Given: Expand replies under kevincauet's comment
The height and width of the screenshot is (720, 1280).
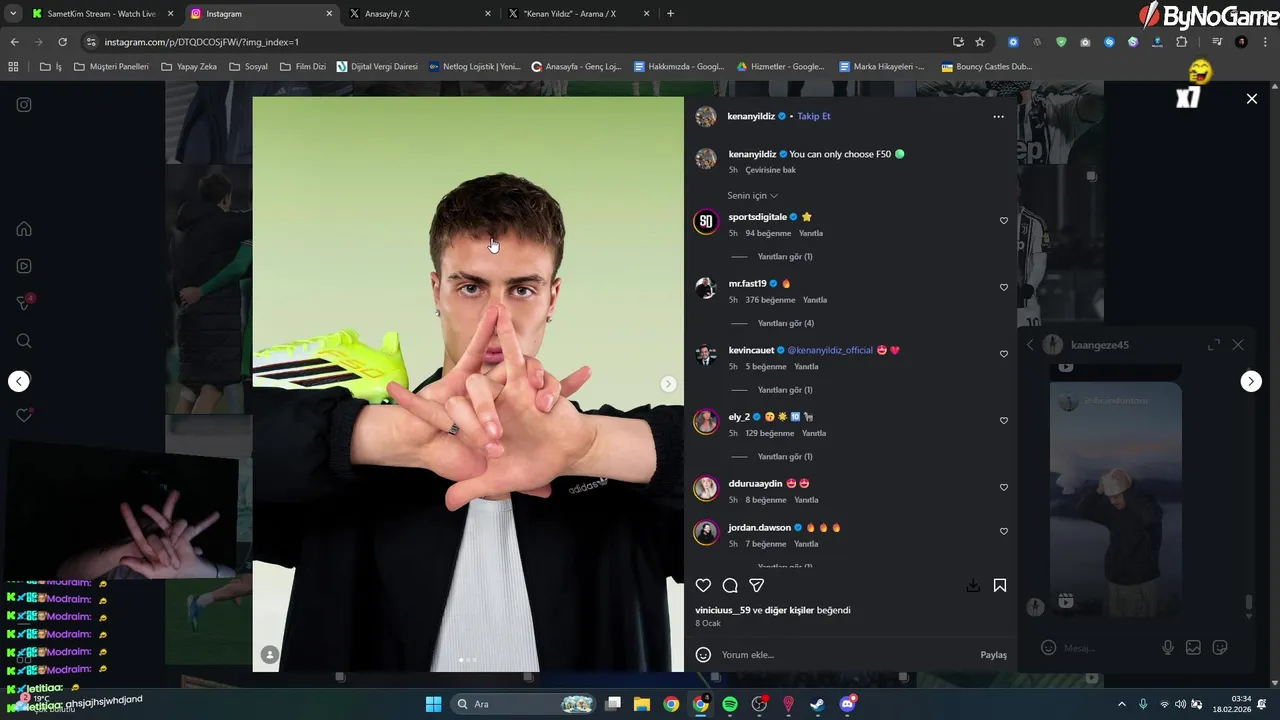Looking at the screenshot, I should click(x=785, y=390).
